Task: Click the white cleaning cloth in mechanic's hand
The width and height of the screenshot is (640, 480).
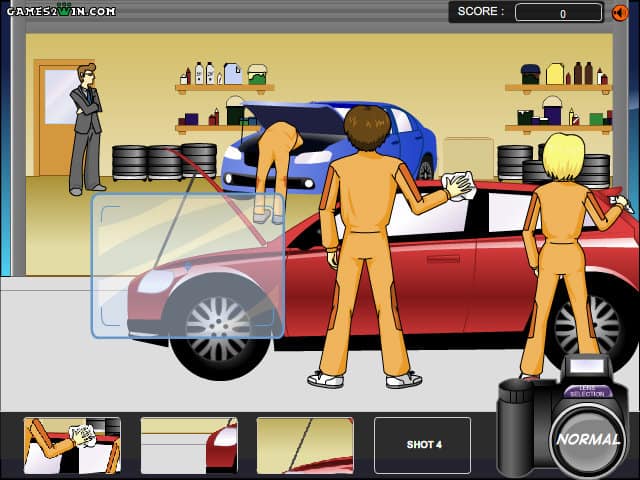Action: pyautogui.click(x=459, y=186)
